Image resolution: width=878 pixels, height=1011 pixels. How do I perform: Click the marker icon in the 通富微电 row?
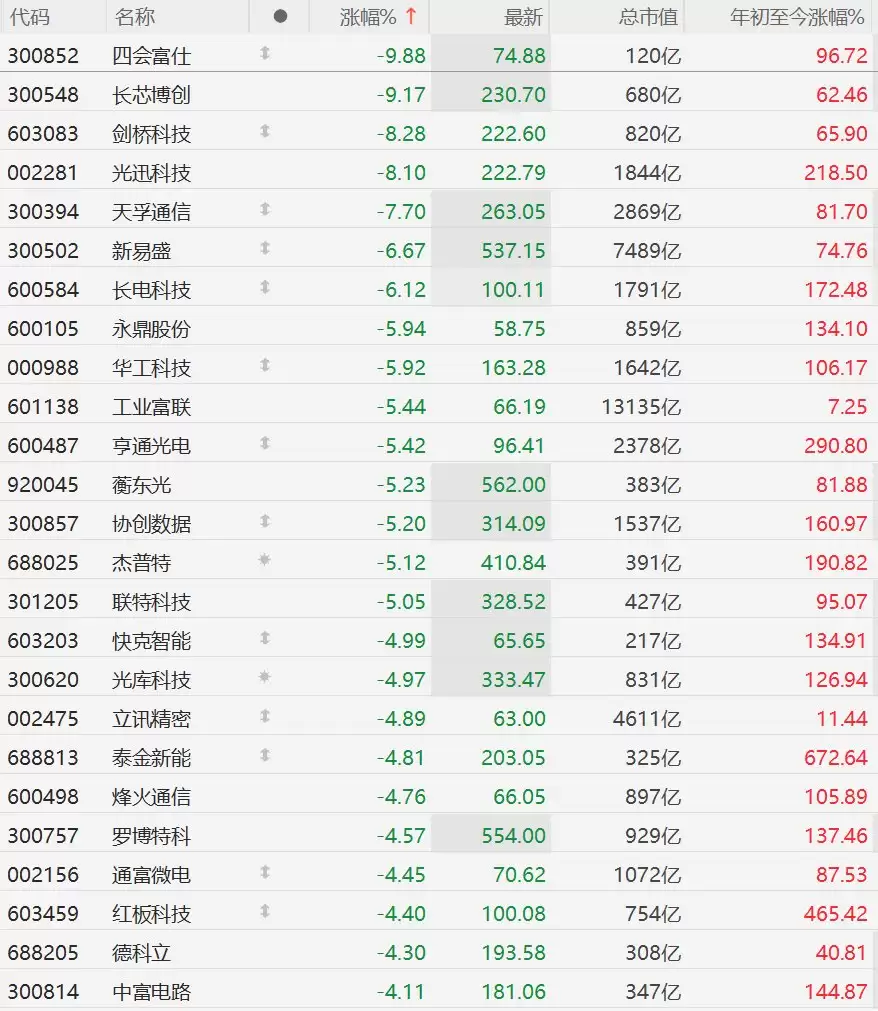(x=265, y=872)
